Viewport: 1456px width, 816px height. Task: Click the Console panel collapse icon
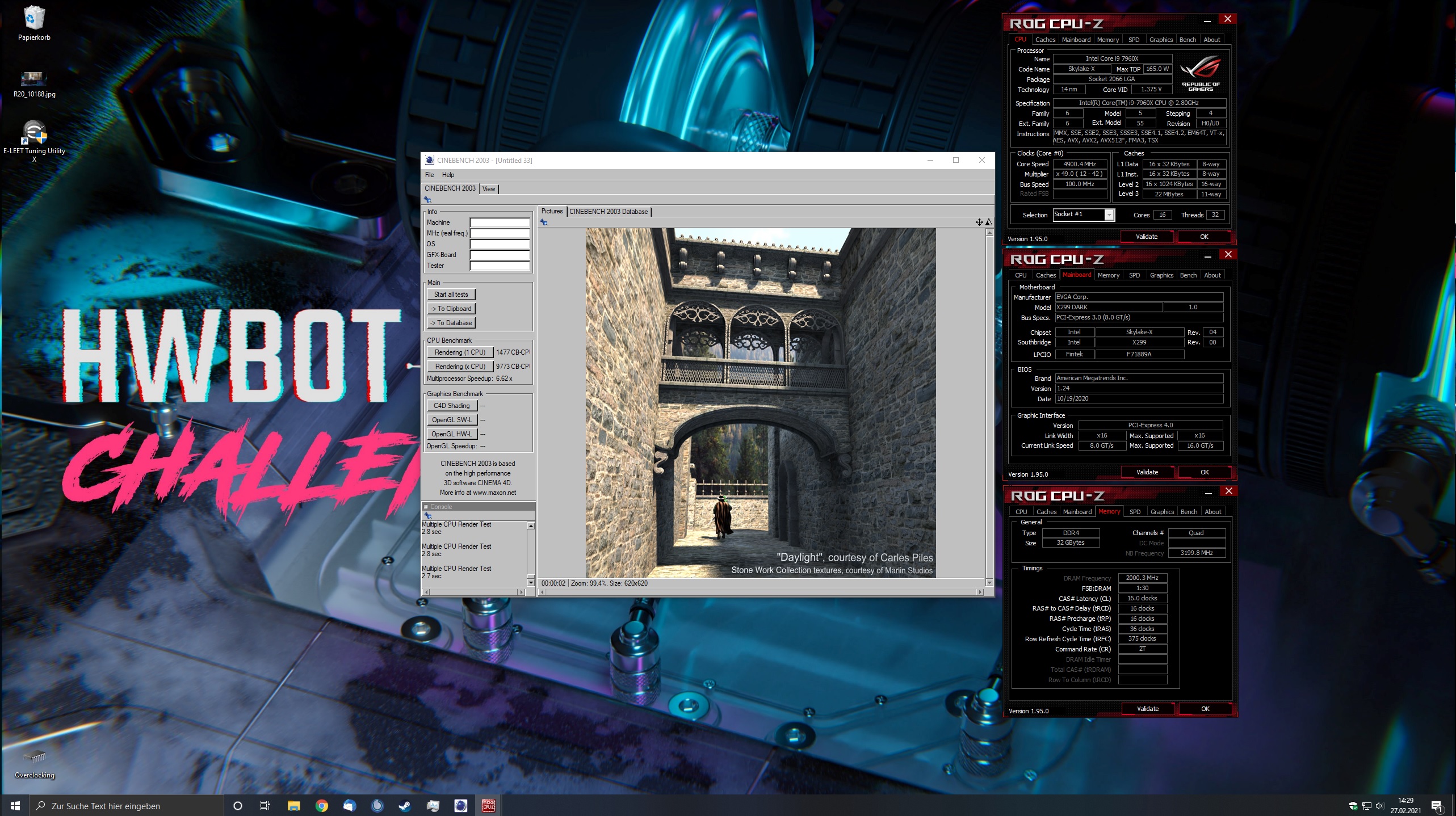426,507
